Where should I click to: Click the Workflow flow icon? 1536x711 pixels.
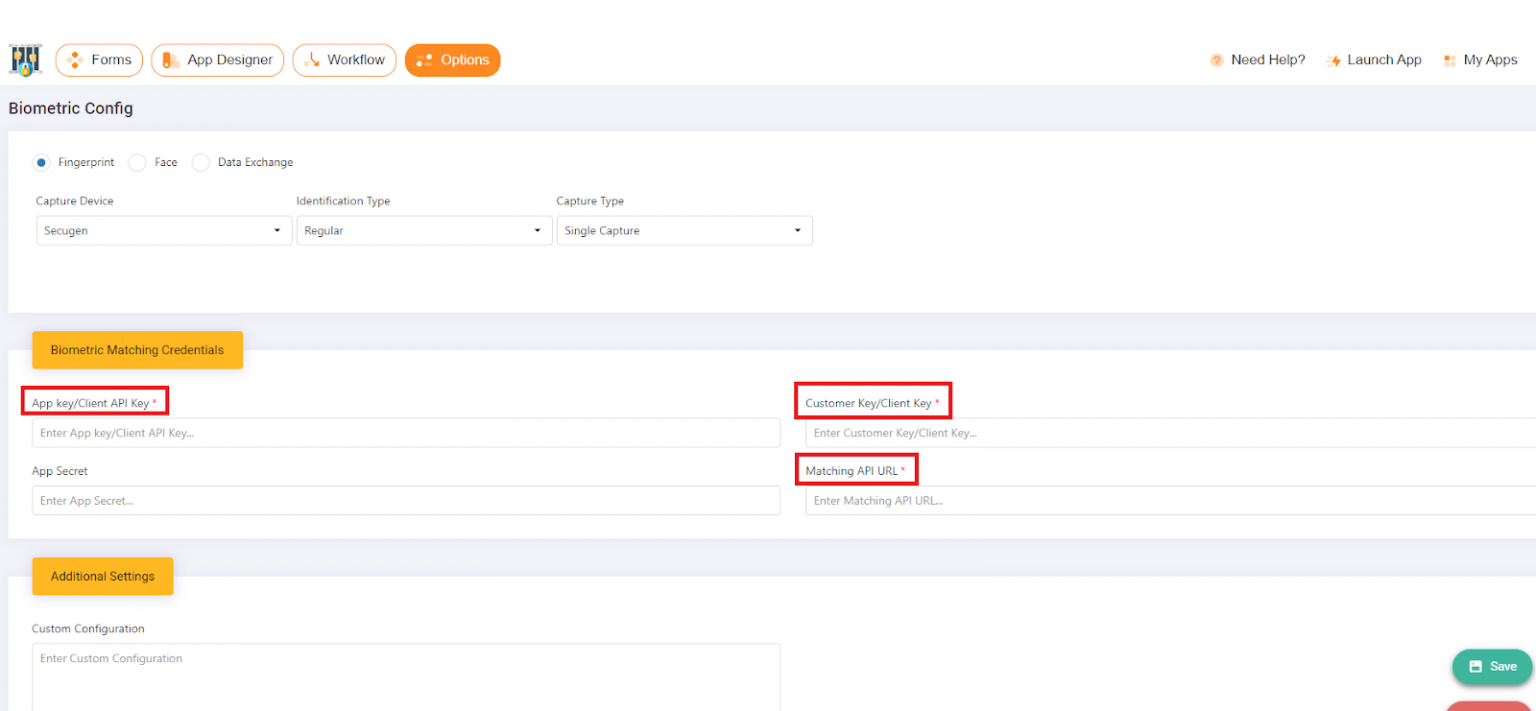[311, 60]
